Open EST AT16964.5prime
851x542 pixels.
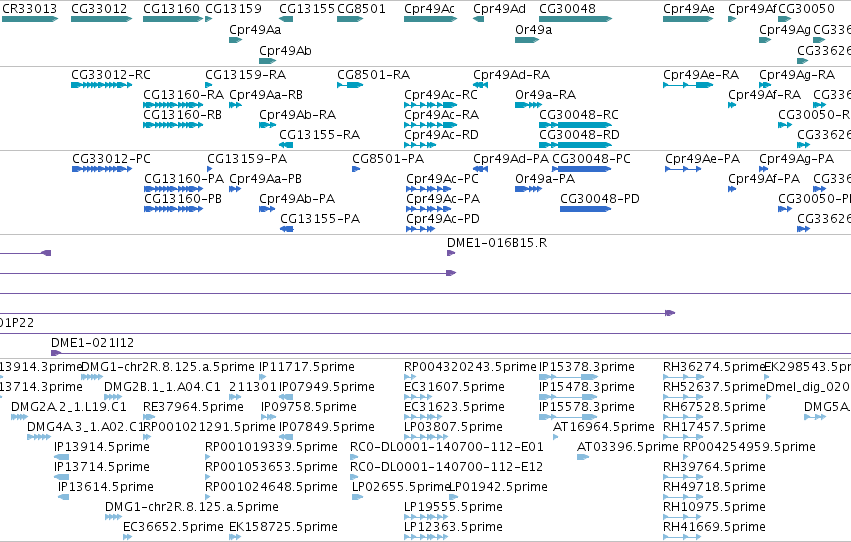click(604, 427)
